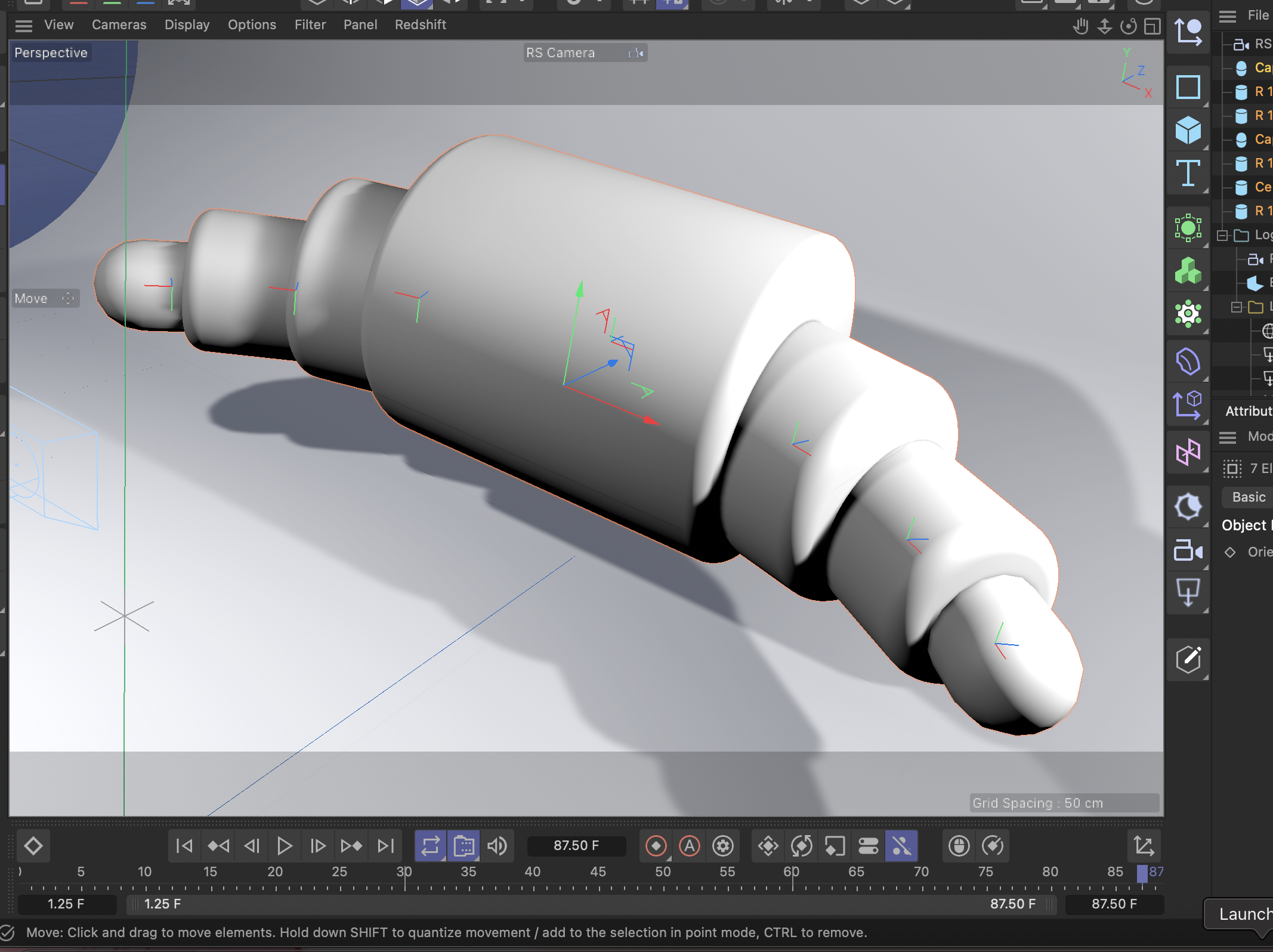Open the Redshift viewport menu
1273x952 pixels.
[420, 25]
